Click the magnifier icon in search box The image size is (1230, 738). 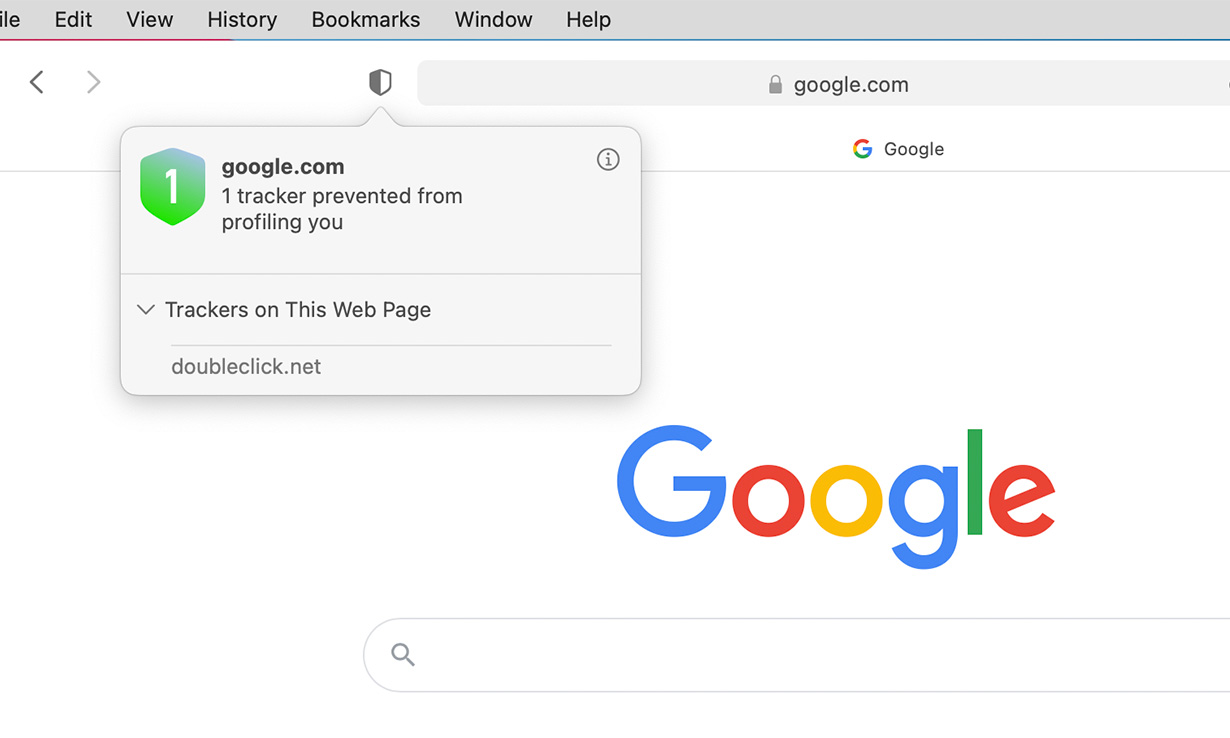click(403, 654)
